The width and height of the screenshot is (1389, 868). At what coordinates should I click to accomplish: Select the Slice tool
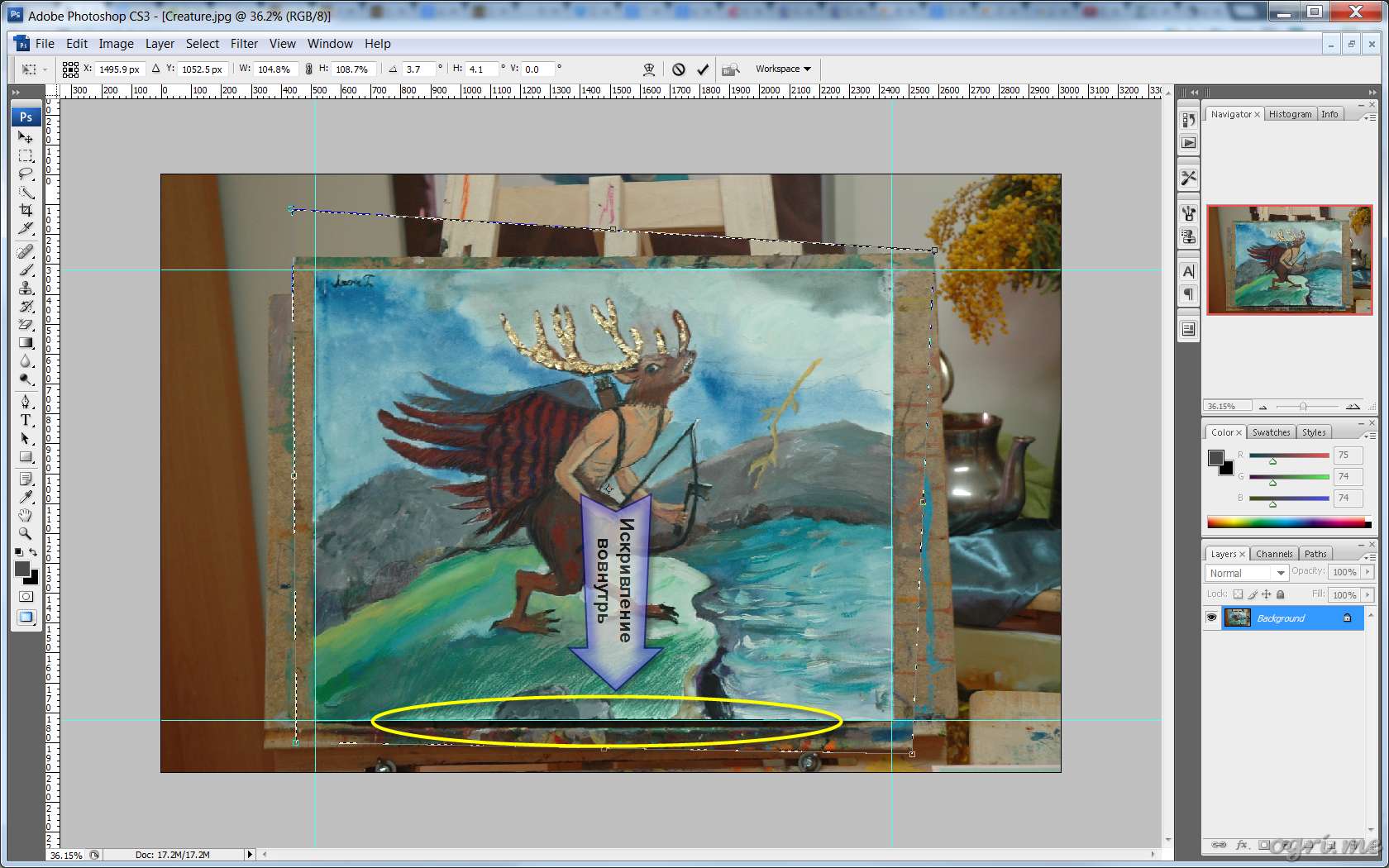[x=26, y=228]
